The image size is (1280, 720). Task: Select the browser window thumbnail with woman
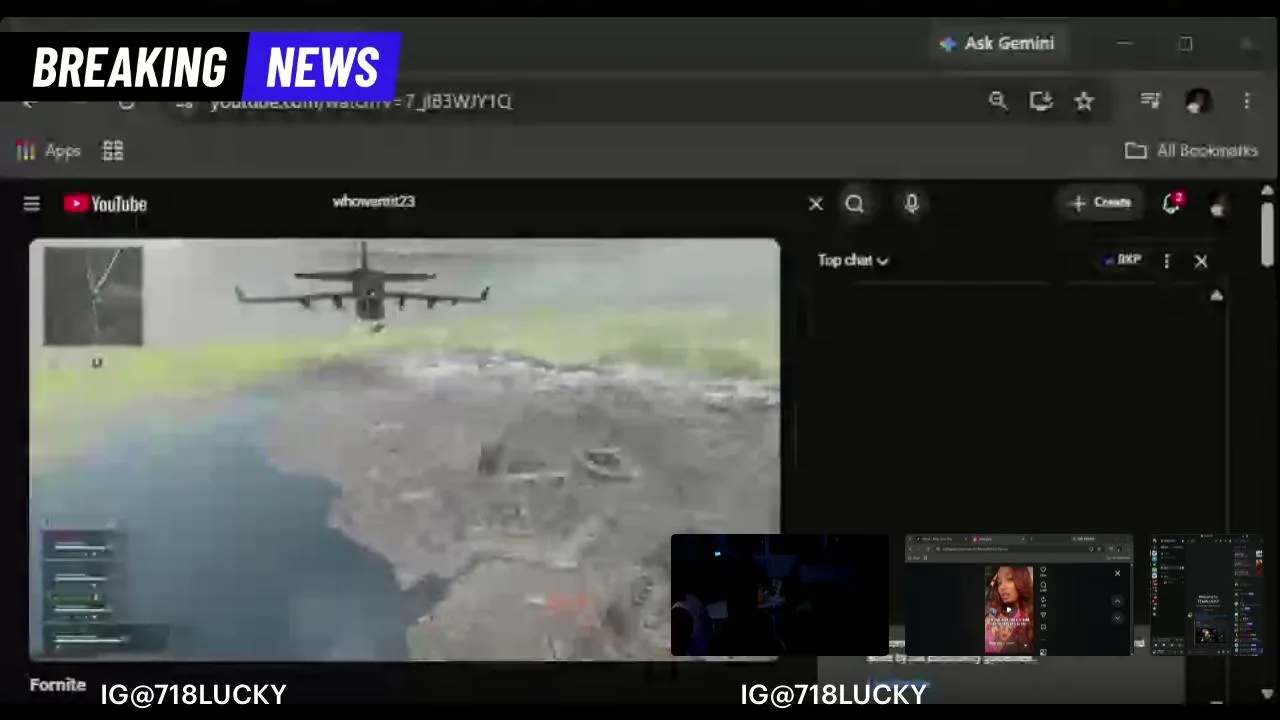pos(1018,595)
